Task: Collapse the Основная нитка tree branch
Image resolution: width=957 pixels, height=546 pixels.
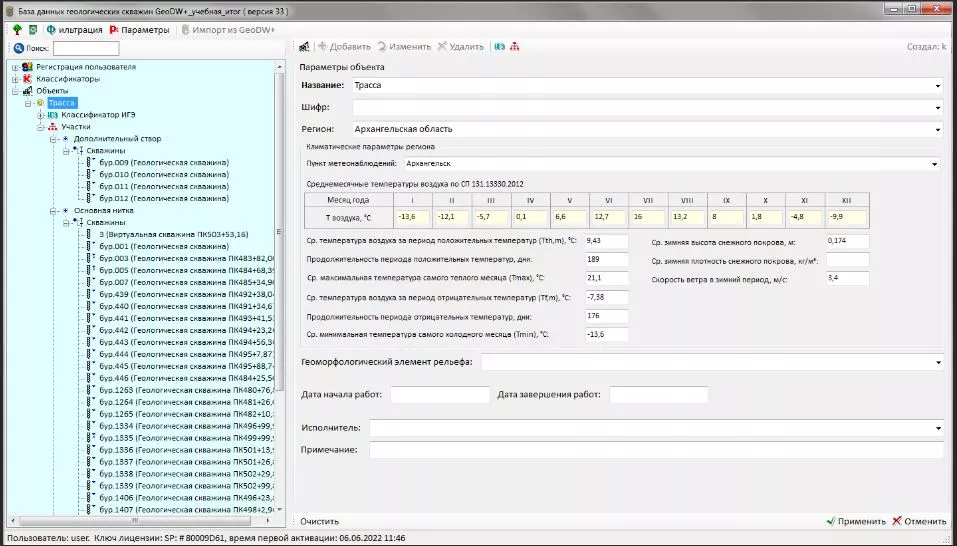Action: pos(53,211)
